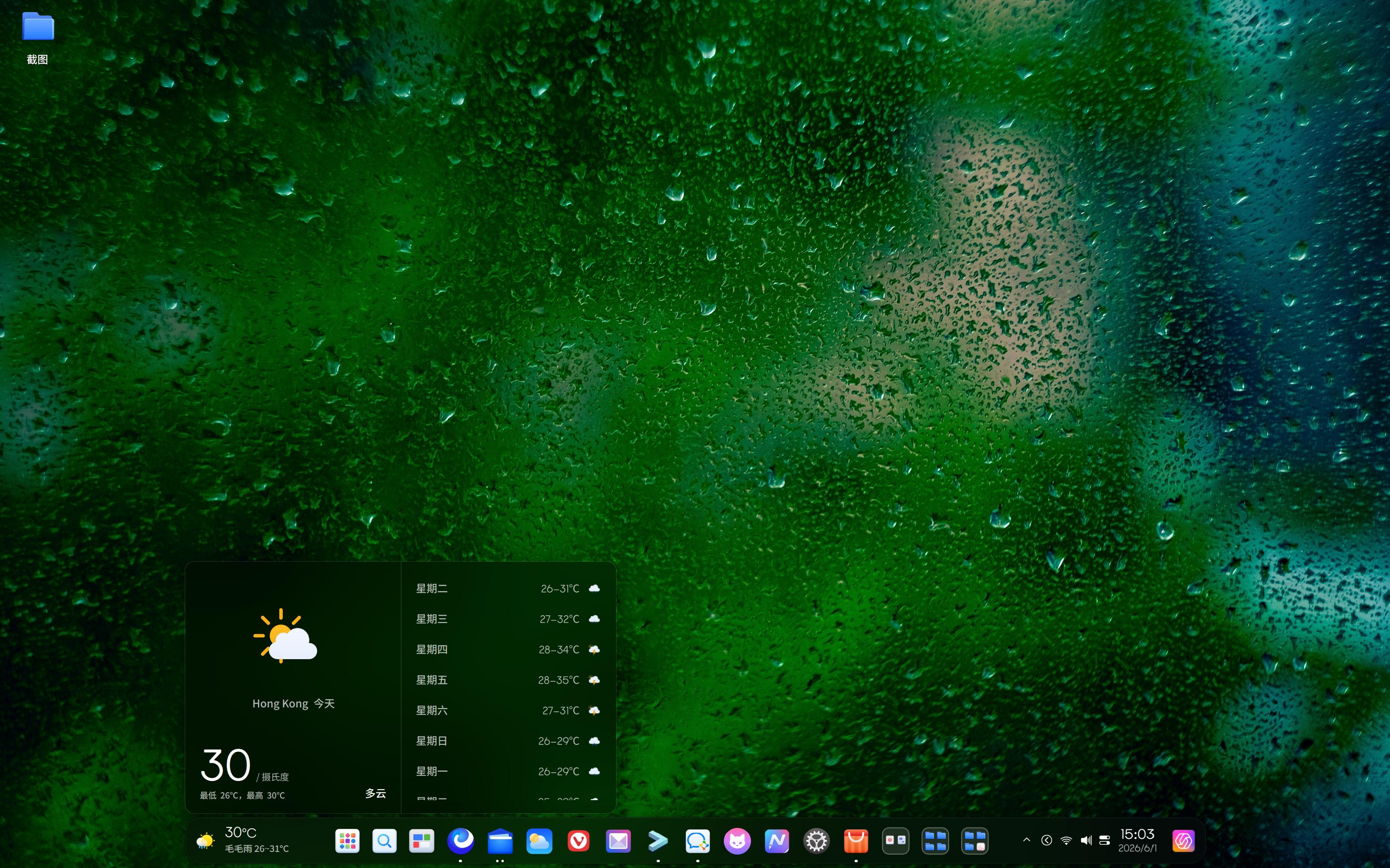
Task: Launch the terminal arrow icon in dock
Action: (658, 841)
